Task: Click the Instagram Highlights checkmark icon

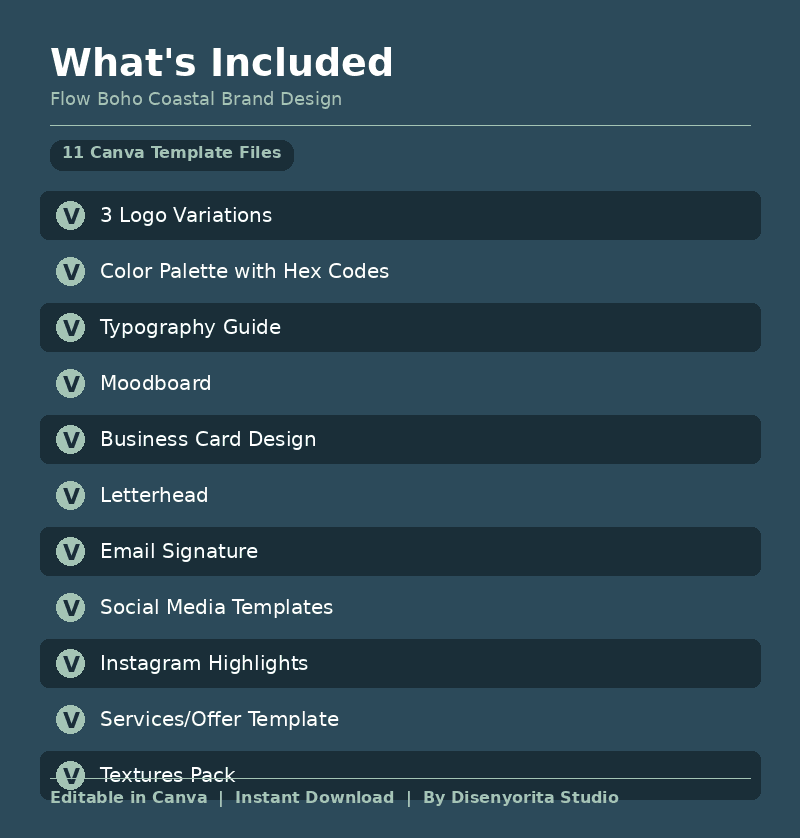Action: point(70,663)
